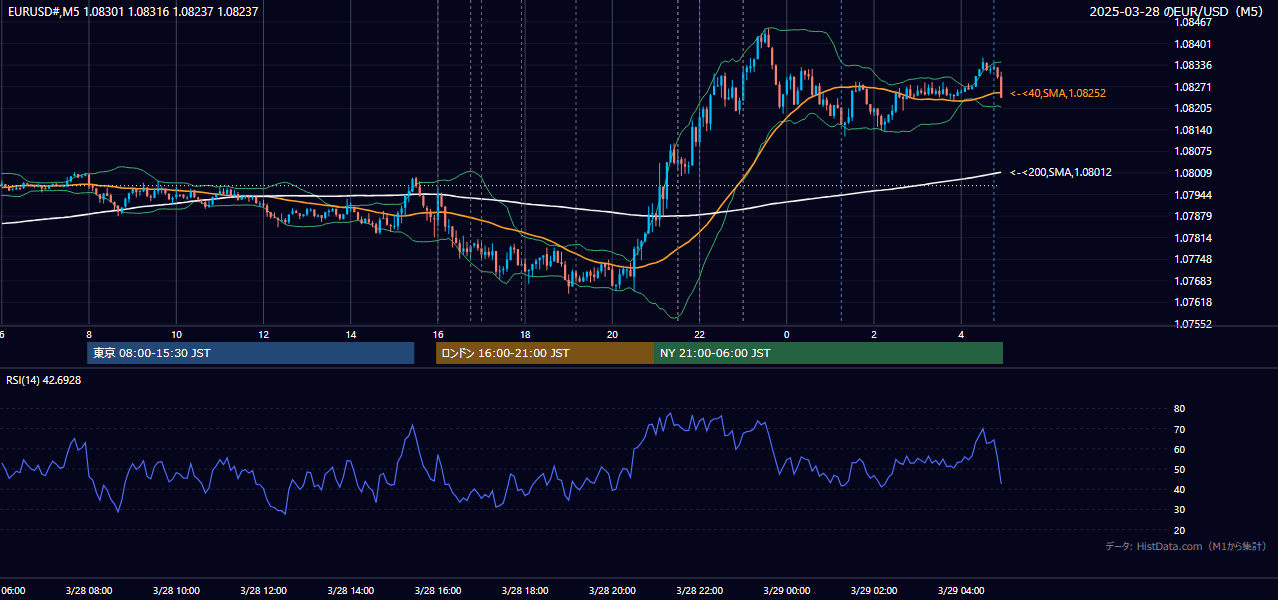Click the 3/28 18:00 bottom date label
The image size is (1278, 600).
coord(525,590)
